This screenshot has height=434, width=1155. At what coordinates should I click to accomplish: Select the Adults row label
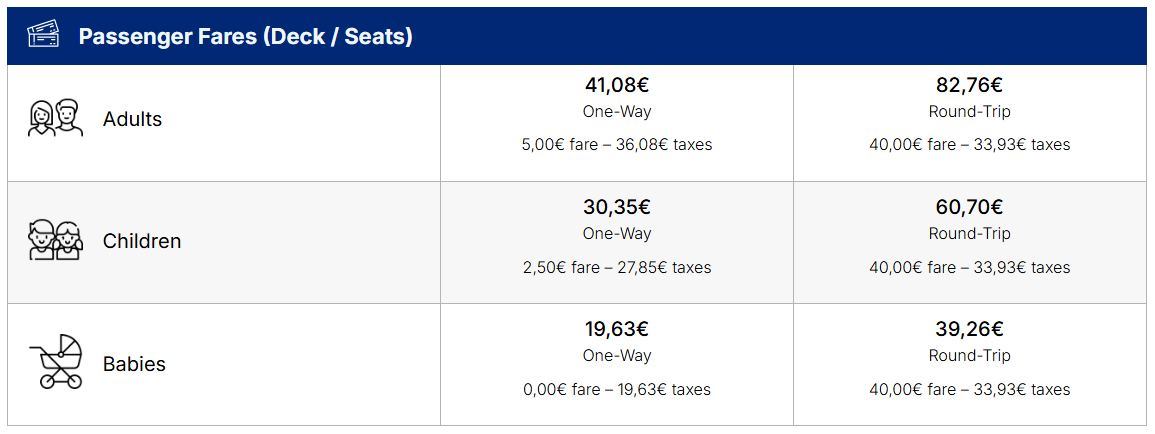[132, 119]
